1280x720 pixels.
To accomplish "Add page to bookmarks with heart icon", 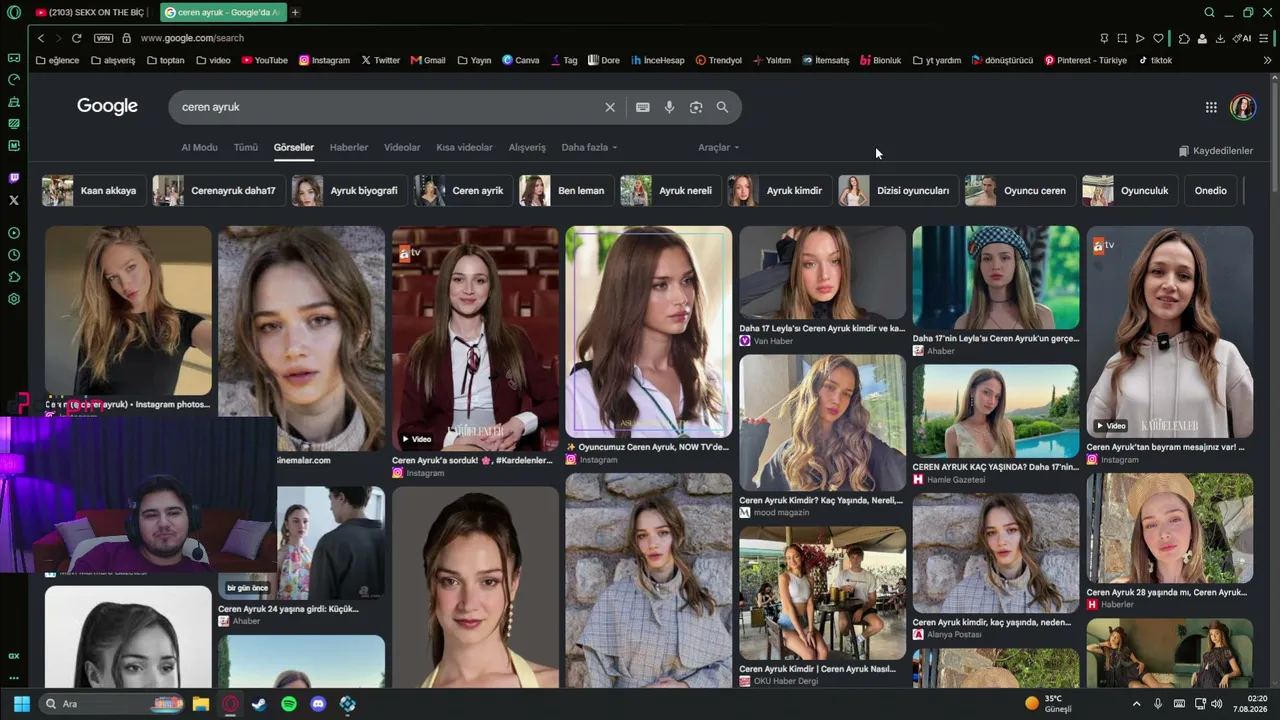I will [1158, 38].
